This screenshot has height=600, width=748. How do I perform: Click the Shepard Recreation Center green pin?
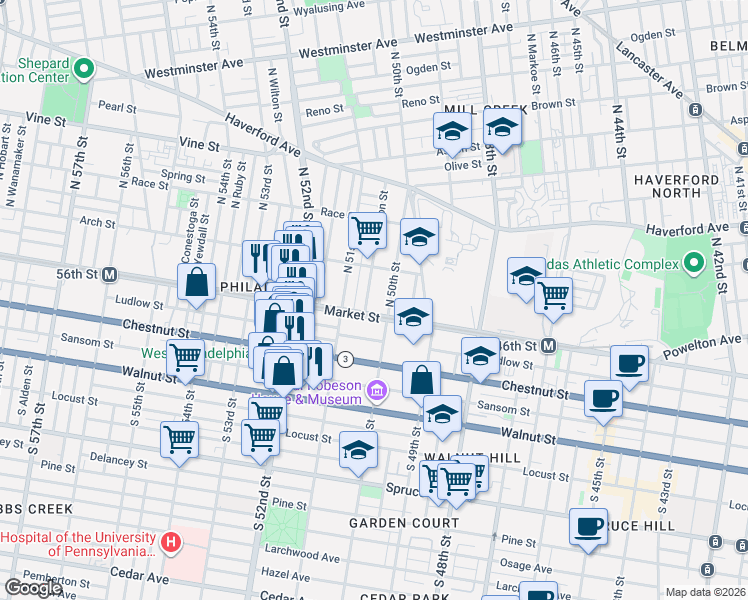click(84, 70)
